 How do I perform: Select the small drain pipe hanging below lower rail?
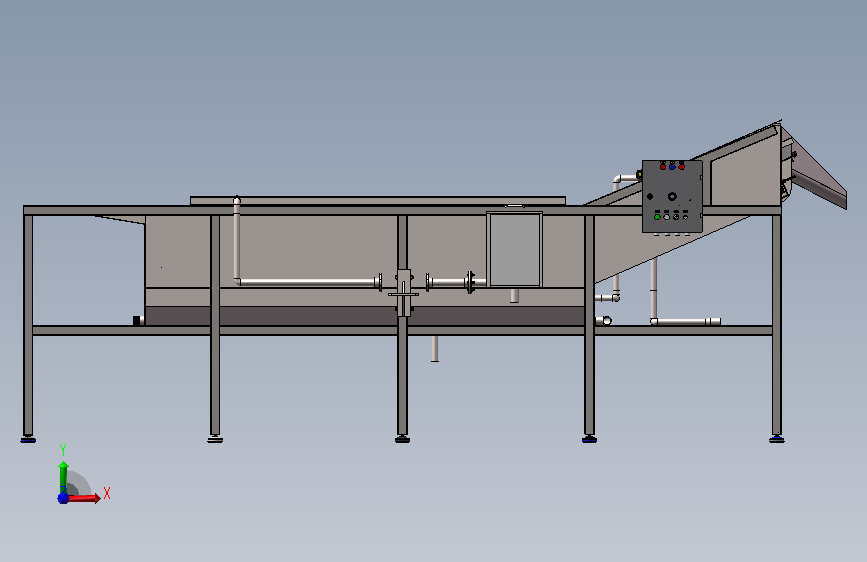(x=435, y=348)
